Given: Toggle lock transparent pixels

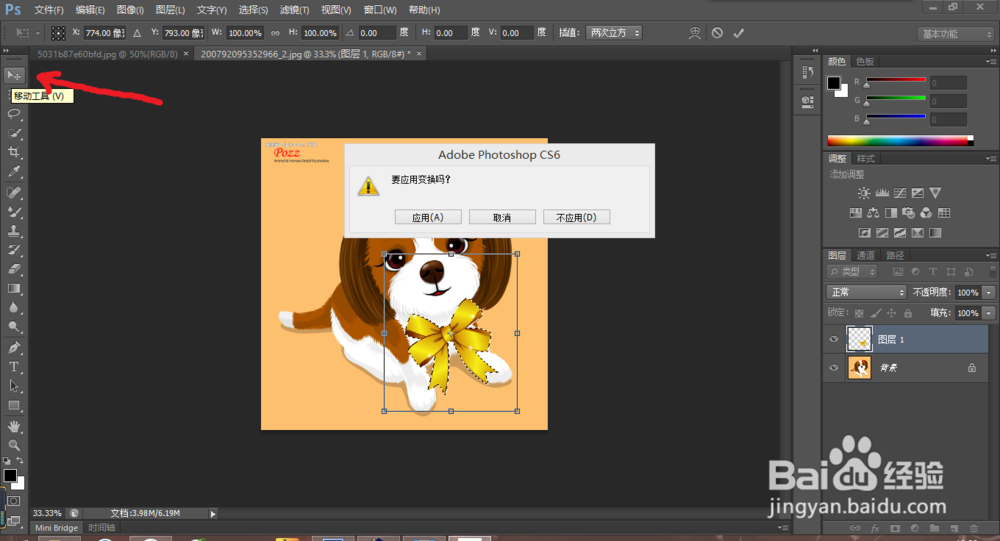Looking at the screenshot, I should (859, 313).
